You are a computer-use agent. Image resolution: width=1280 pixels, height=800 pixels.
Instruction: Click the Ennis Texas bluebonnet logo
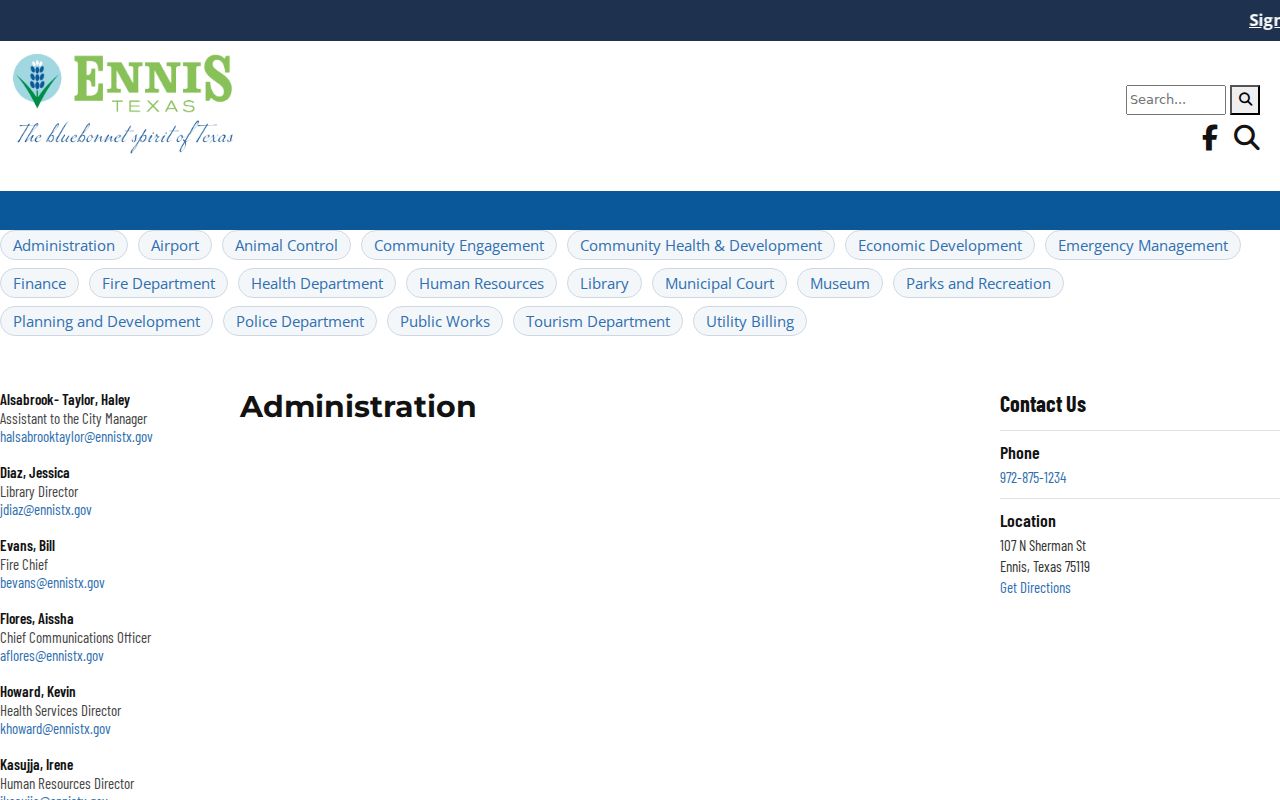(123, 102)
